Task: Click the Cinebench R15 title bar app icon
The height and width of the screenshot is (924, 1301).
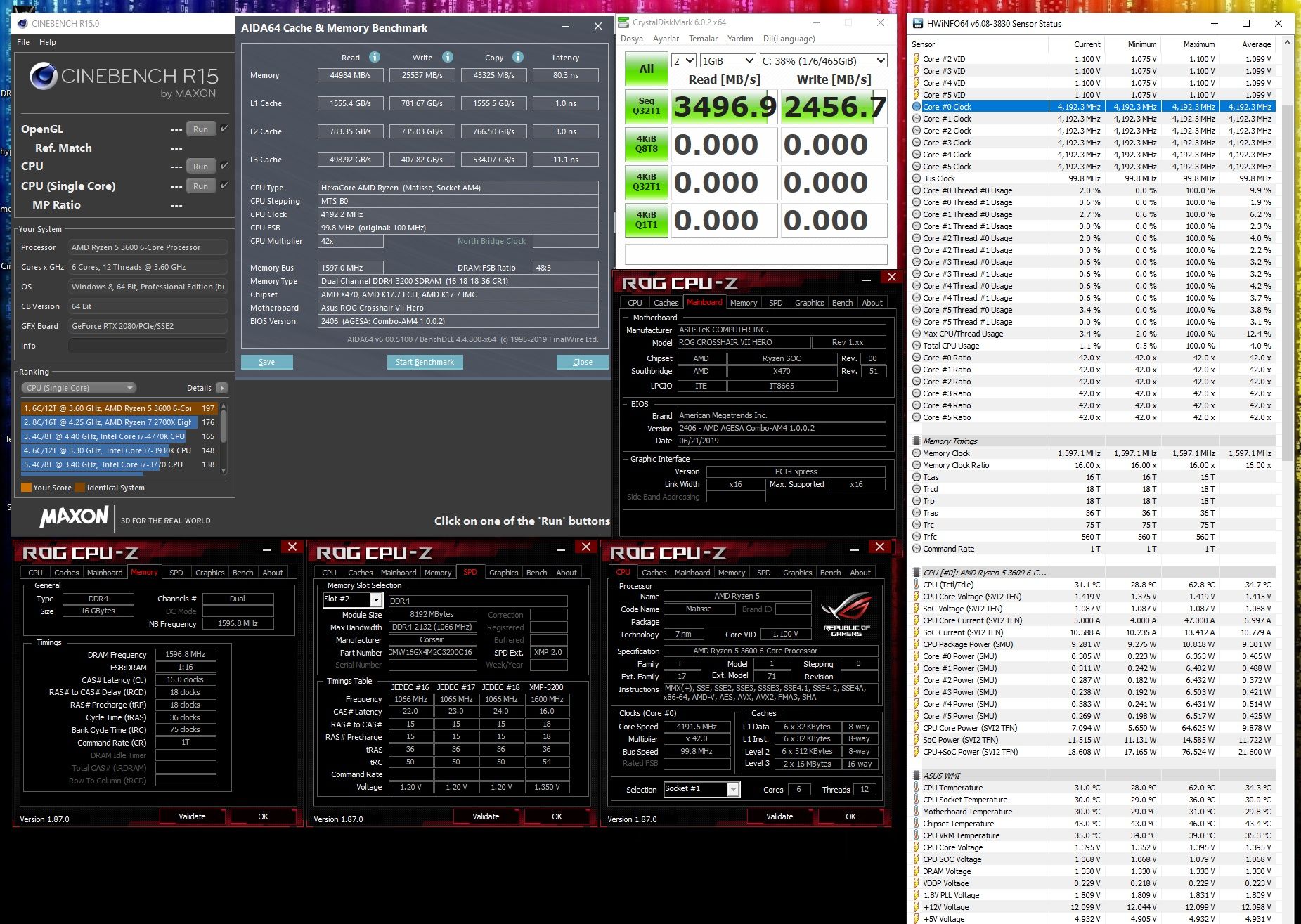Action: pos(22,23)
